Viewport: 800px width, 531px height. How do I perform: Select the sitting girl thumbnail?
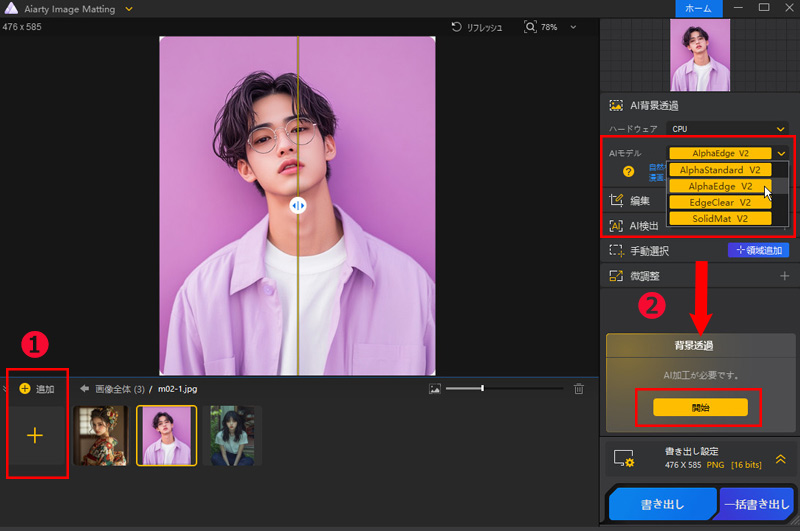(232, 435)
